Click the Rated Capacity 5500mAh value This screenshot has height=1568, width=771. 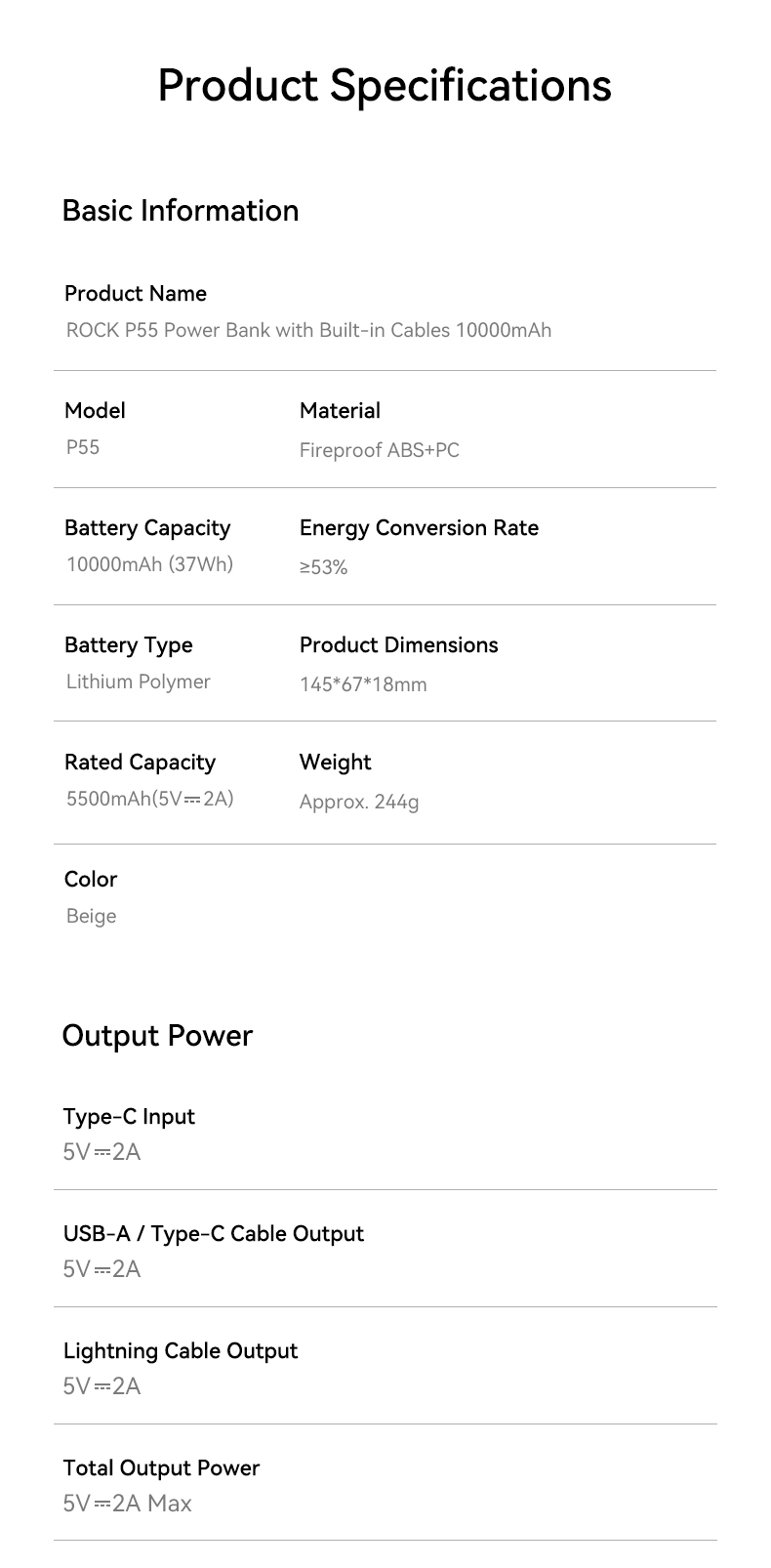point(150,799)
